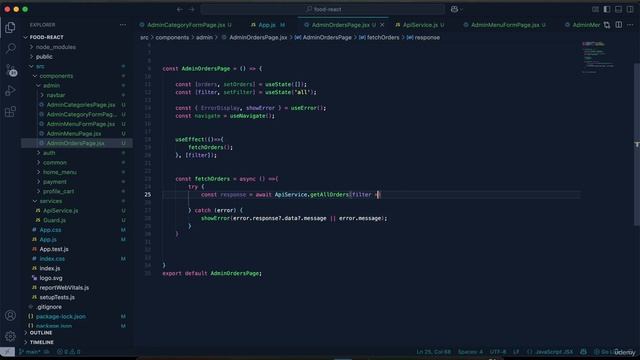This screenshot has width=640, height=360.
Task: Go back with the navigation arrow
Action: coord(180,9)
